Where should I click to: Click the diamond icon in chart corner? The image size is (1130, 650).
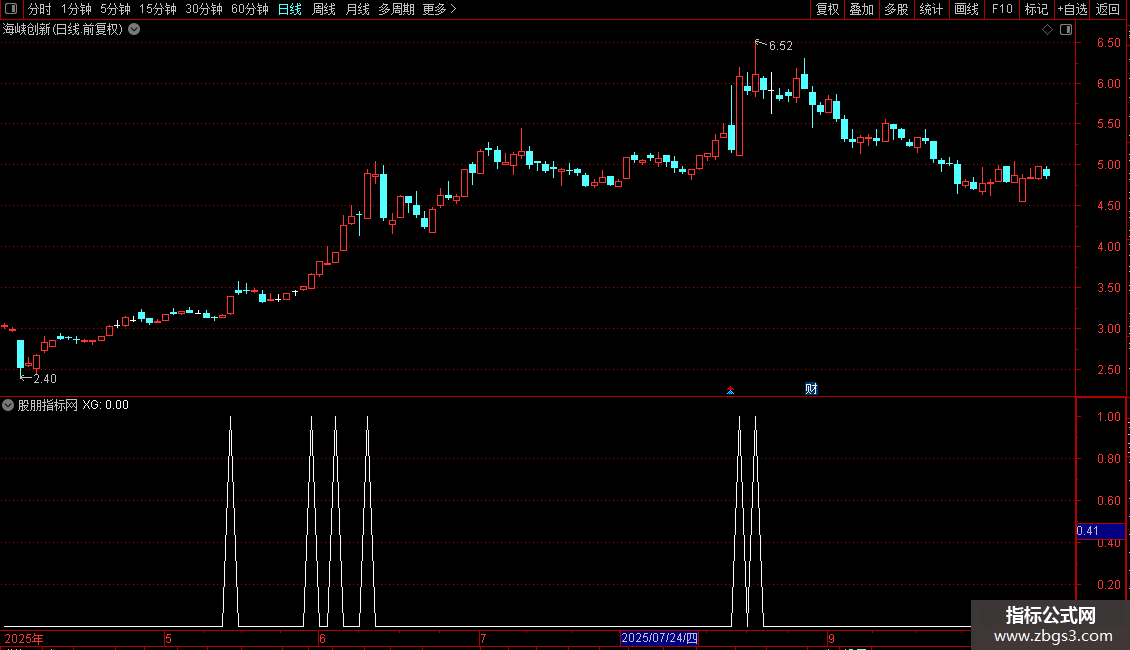pos(1048,30)
